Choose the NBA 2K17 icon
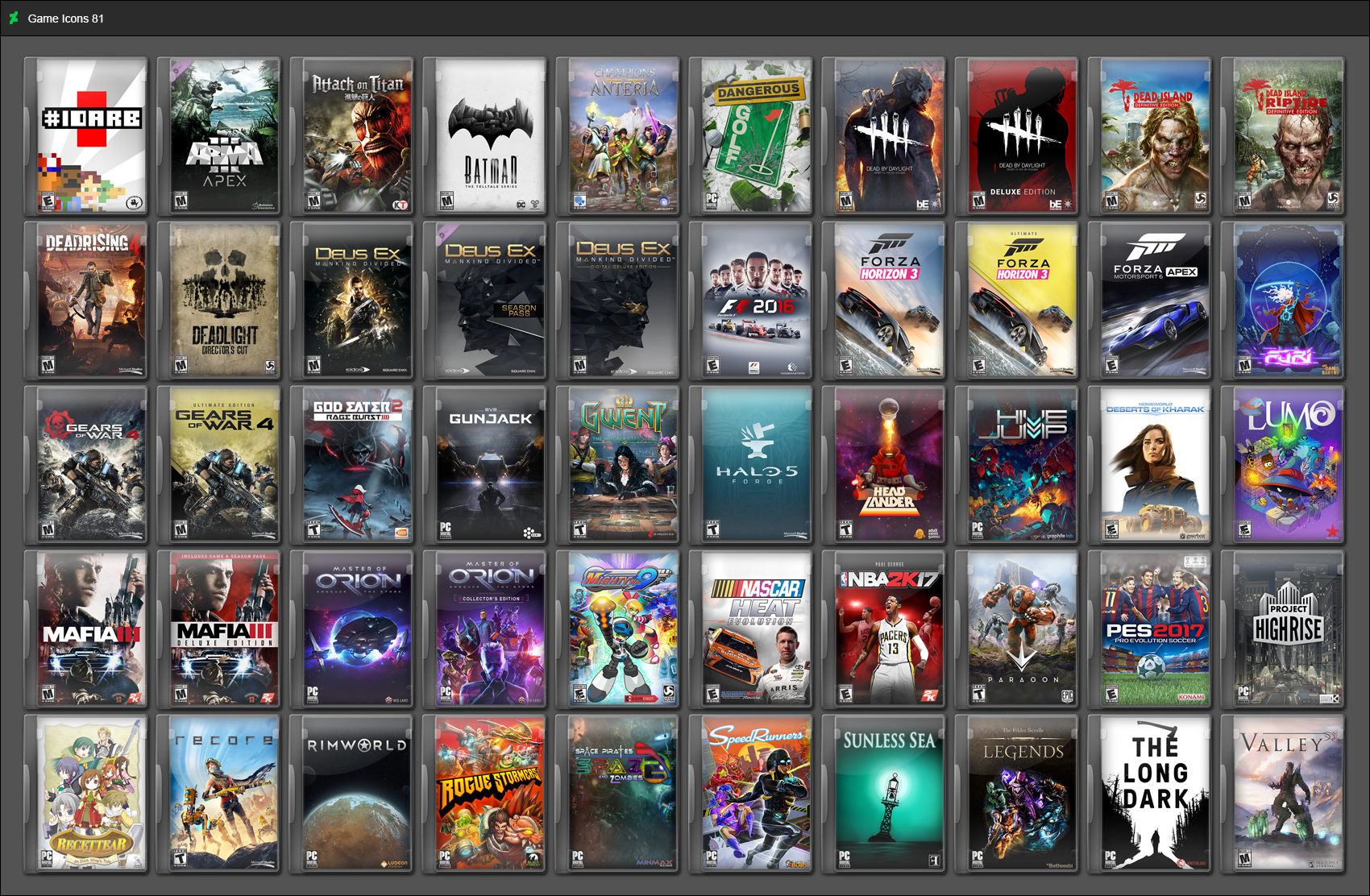The height and width of the screenshot is (896, 1370). click(884, 630)
